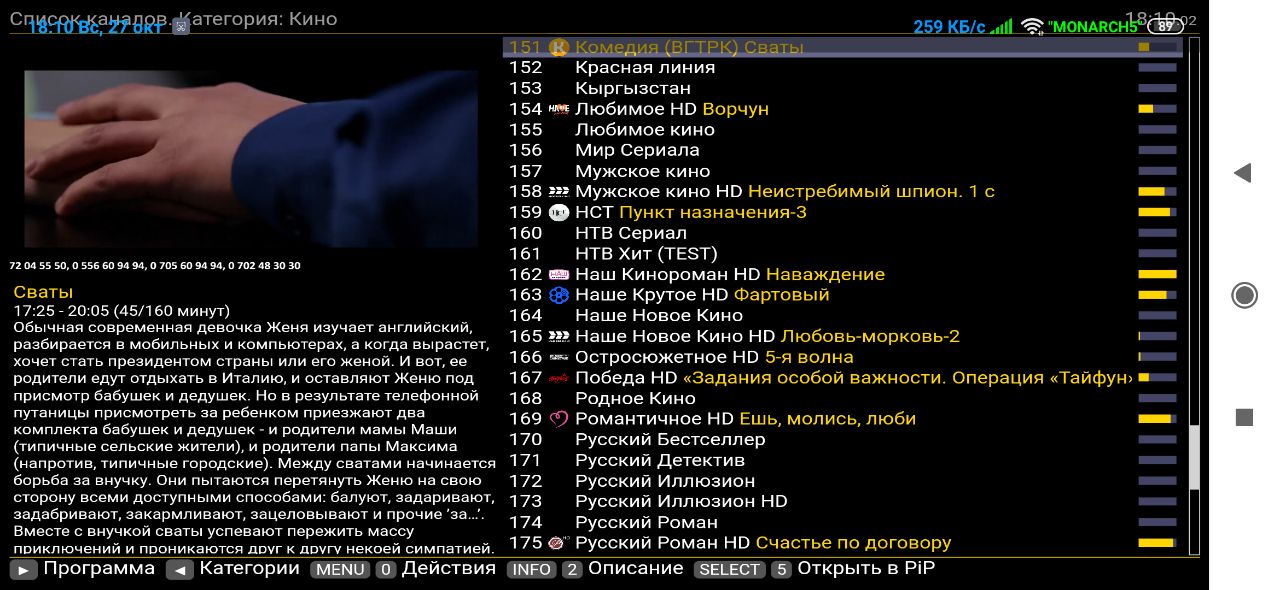Click the Остросюжетное HD logo icon

pos(559,357)
